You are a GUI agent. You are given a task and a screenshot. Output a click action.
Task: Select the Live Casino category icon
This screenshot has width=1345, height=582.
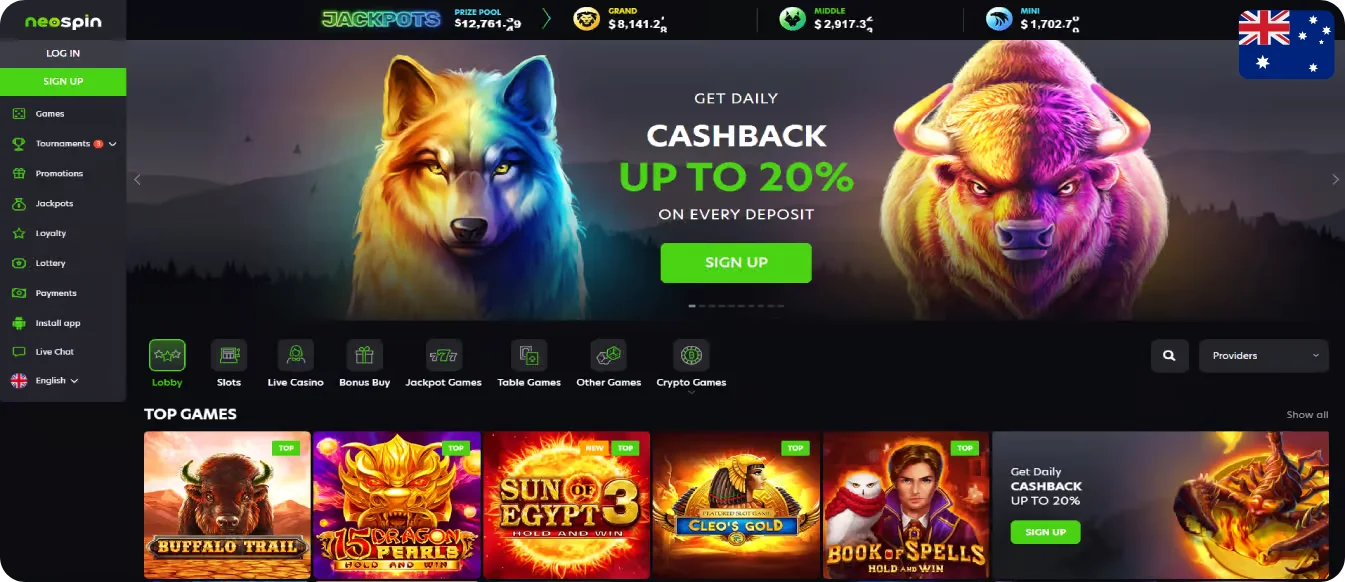click(296, 355)
